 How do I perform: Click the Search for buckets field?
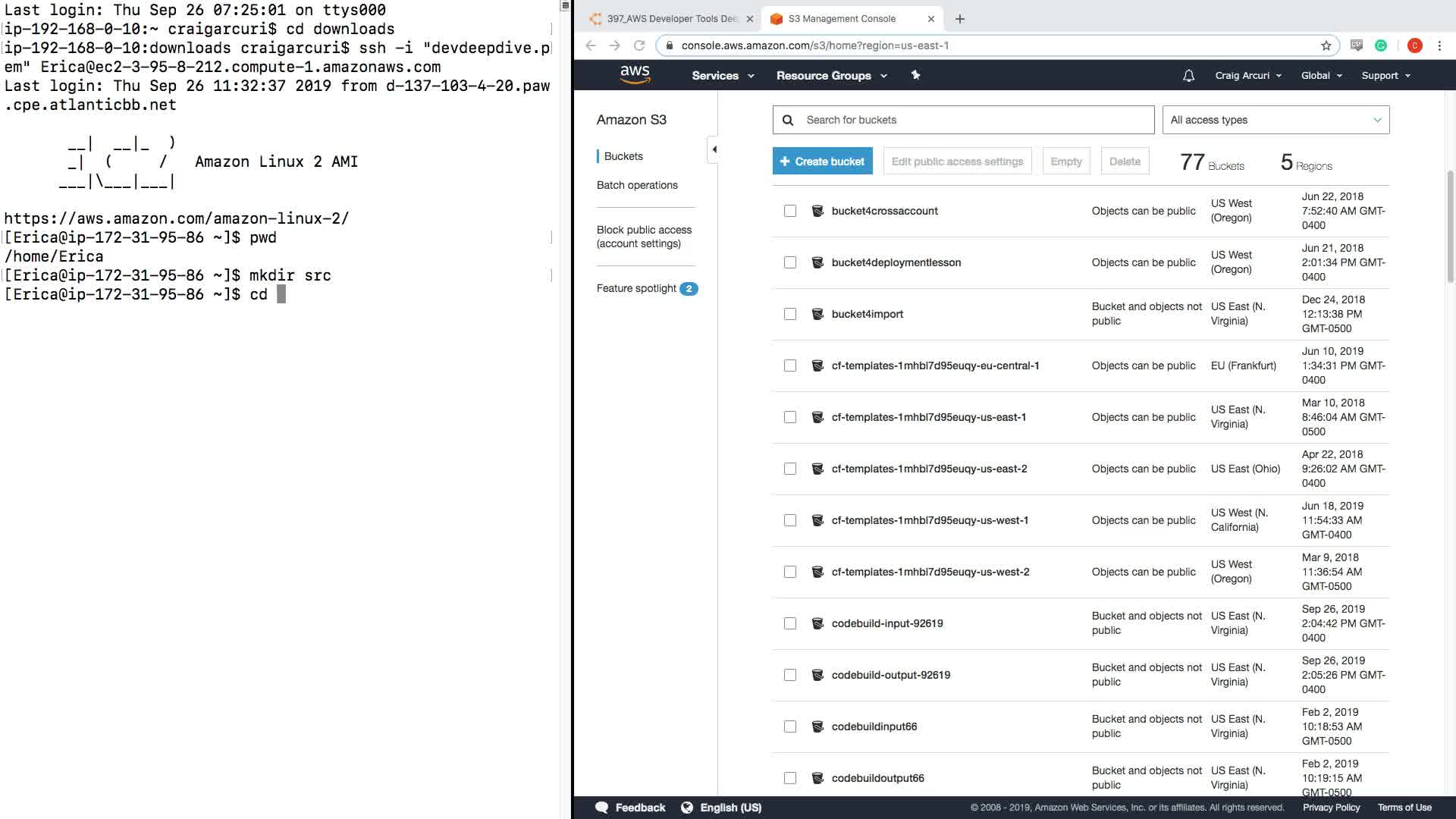coord(974,120)
